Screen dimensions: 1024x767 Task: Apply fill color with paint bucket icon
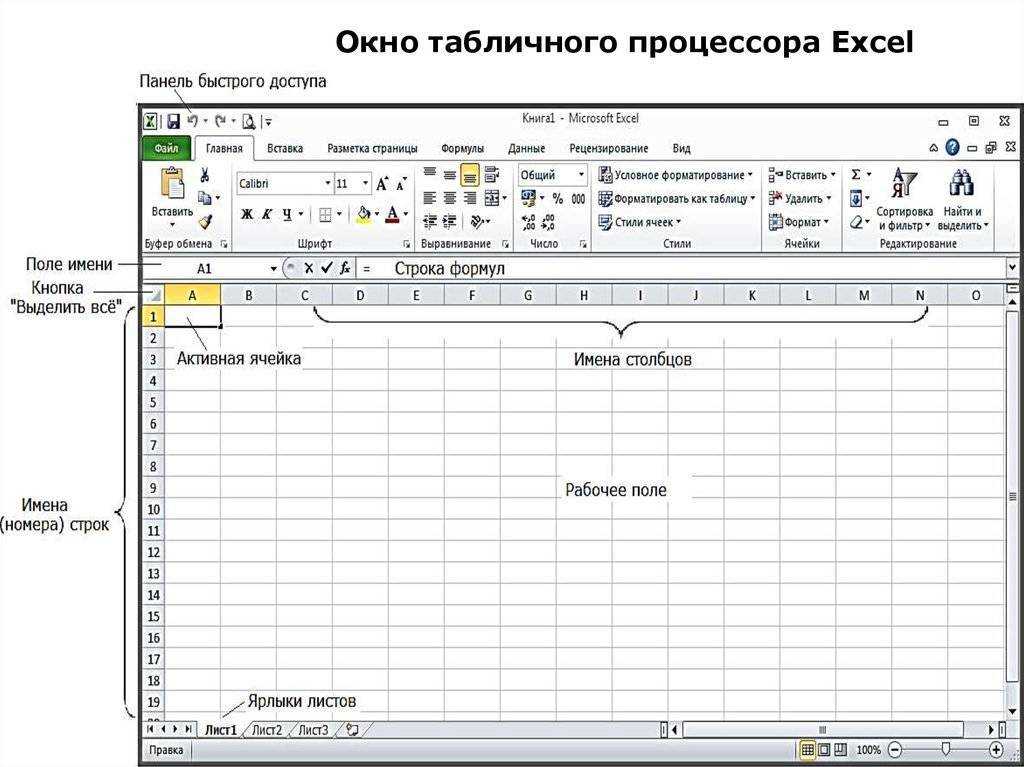(x=364, y=214)
